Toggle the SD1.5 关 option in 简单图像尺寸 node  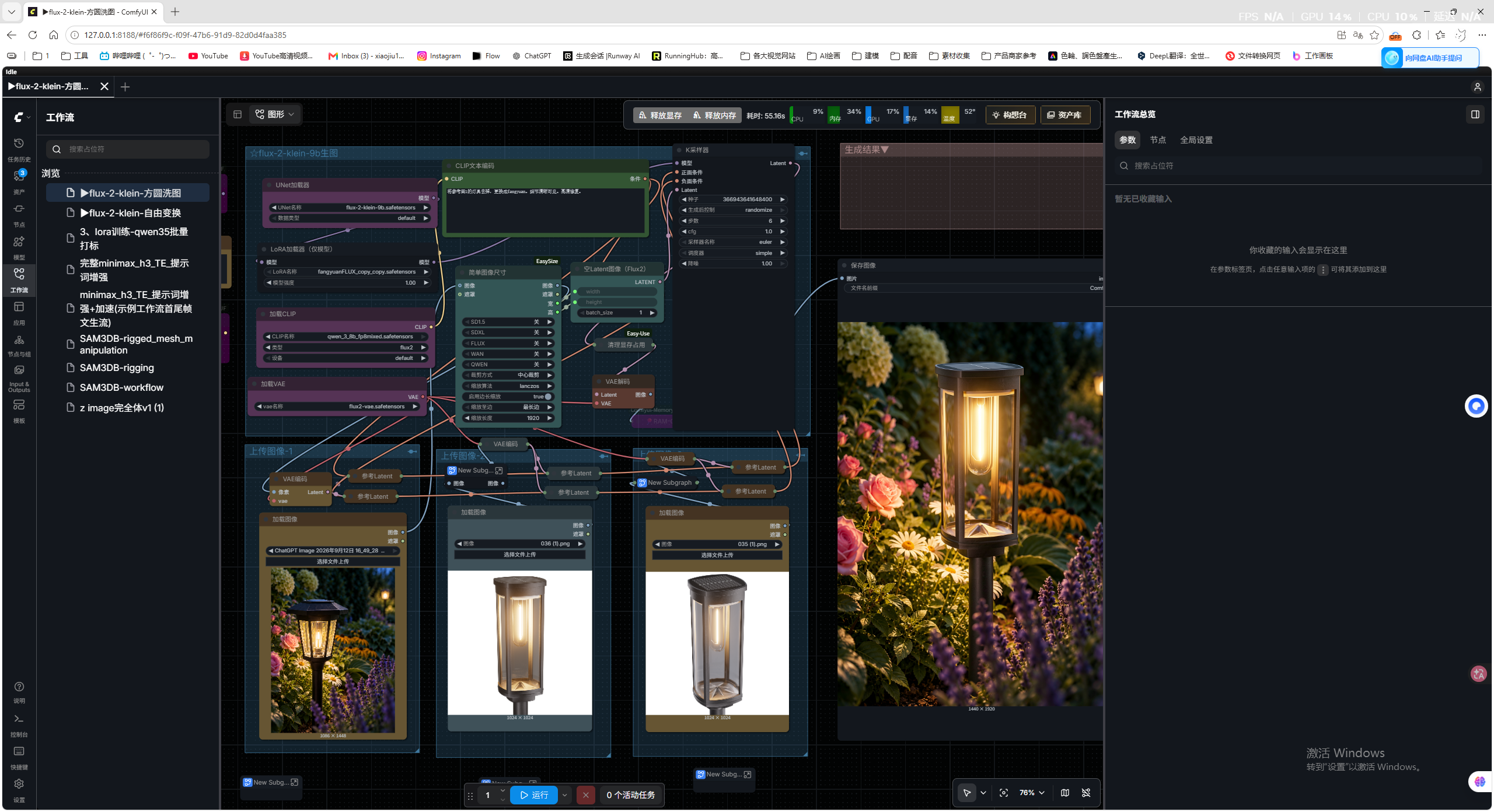tap(508, 322)
